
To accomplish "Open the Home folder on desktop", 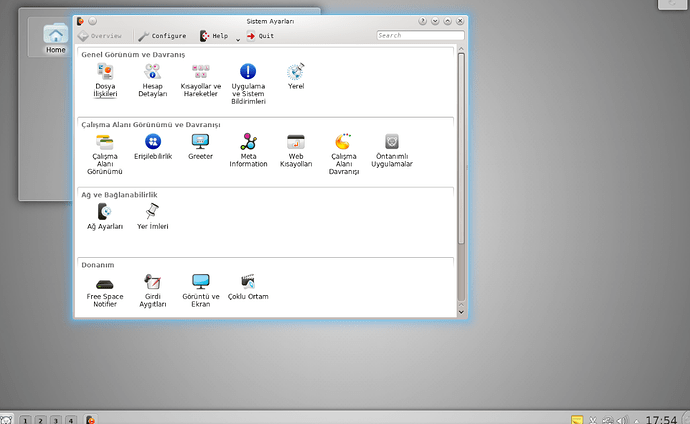I will click(x=55, y=38).
